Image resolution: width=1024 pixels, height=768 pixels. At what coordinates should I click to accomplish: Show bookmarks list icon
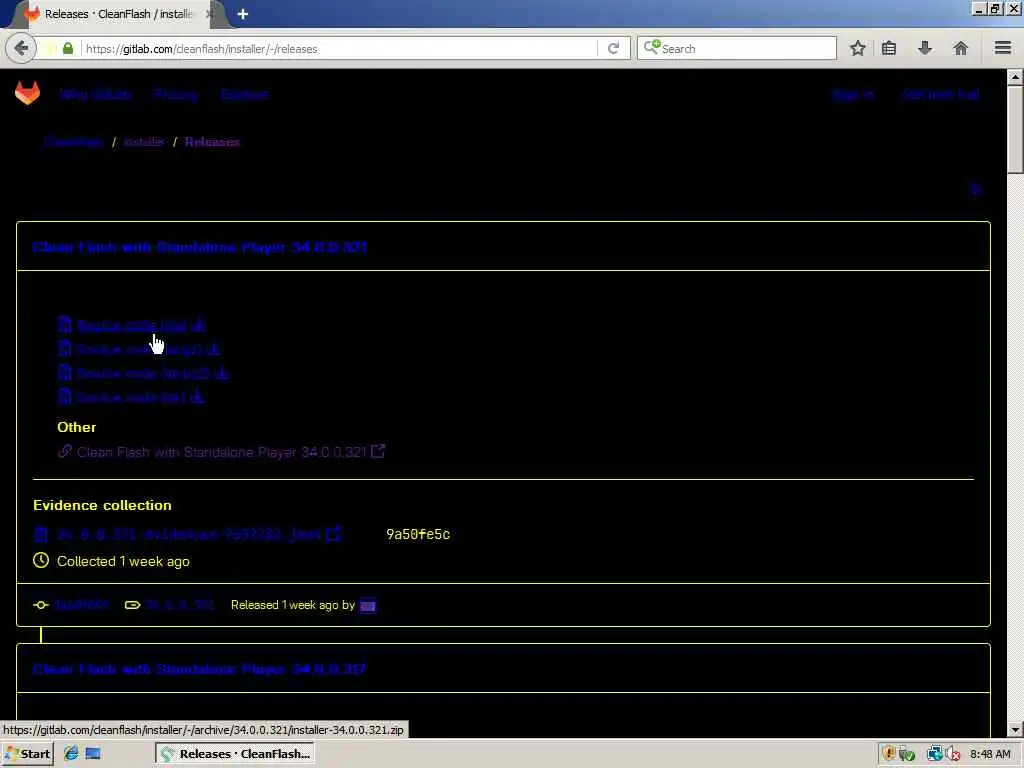pyautogui.click(x=889, y=48)
